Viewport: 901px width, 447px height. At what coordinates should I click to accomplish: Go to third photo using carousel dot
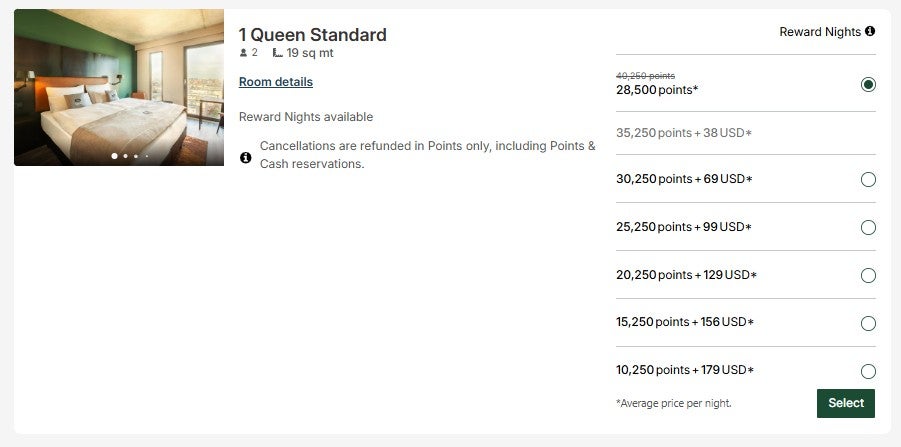tap(136, 156)
